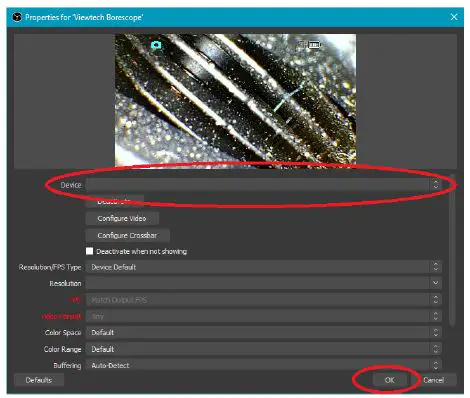This screenshot has height=398, width=470.
Task: Click the camera icon in the preview
Action: click(156, 45)
